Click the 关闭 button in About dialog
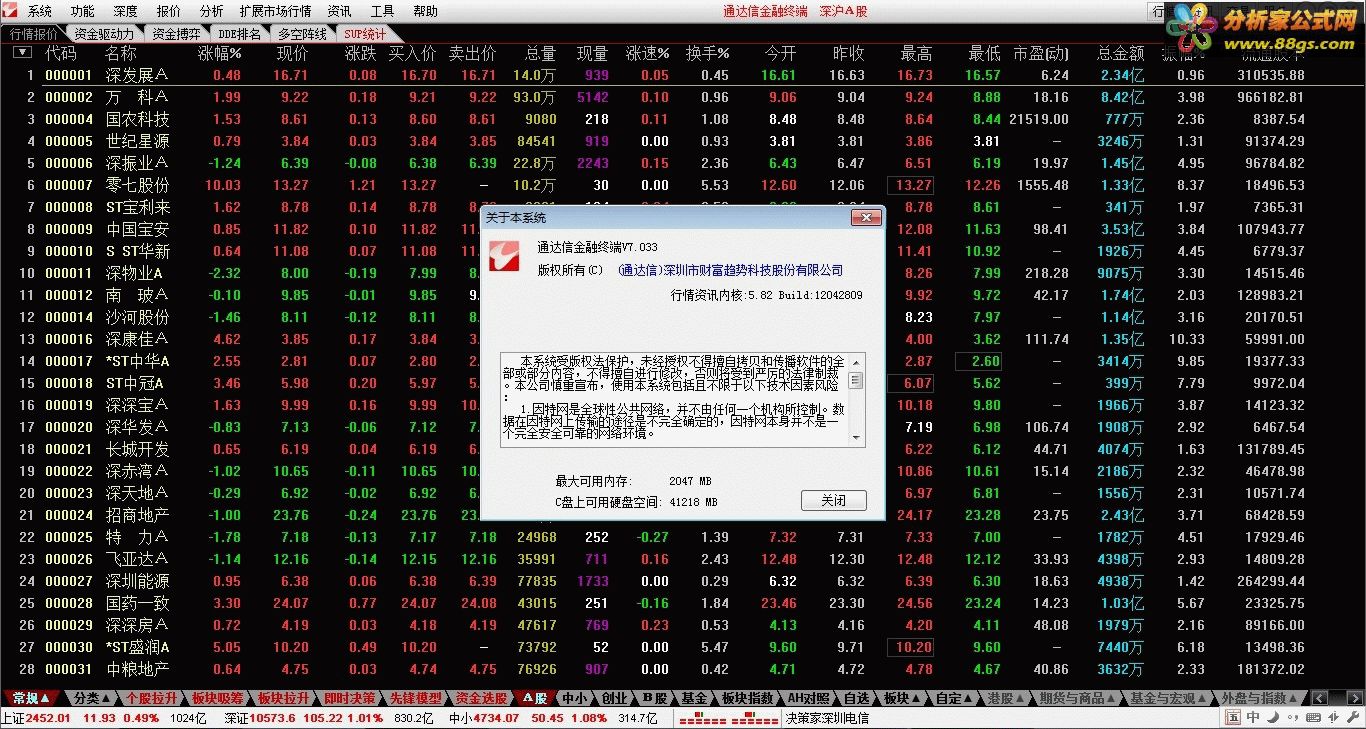 833,500
